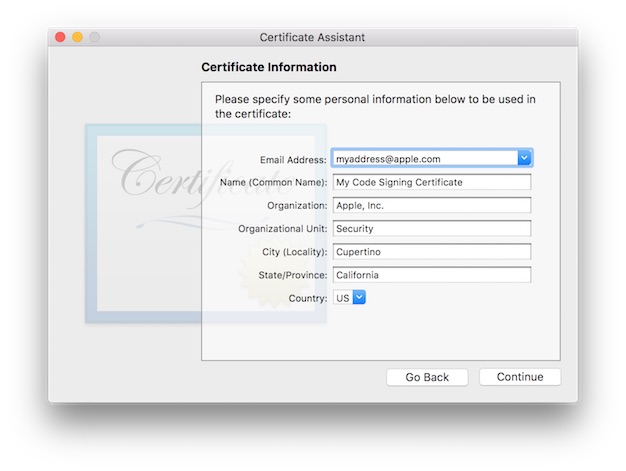Focus the Organizational Unit field
The image size is (626, 471).
click(431, 228)
